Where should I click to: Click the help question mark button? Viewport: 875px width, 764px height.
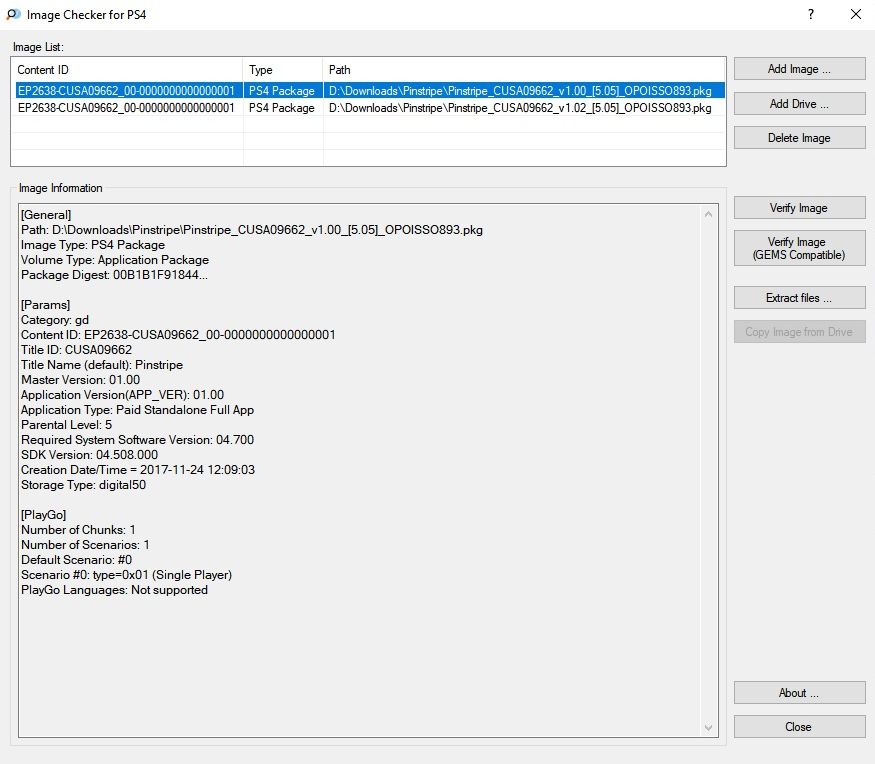click(811, 15)
